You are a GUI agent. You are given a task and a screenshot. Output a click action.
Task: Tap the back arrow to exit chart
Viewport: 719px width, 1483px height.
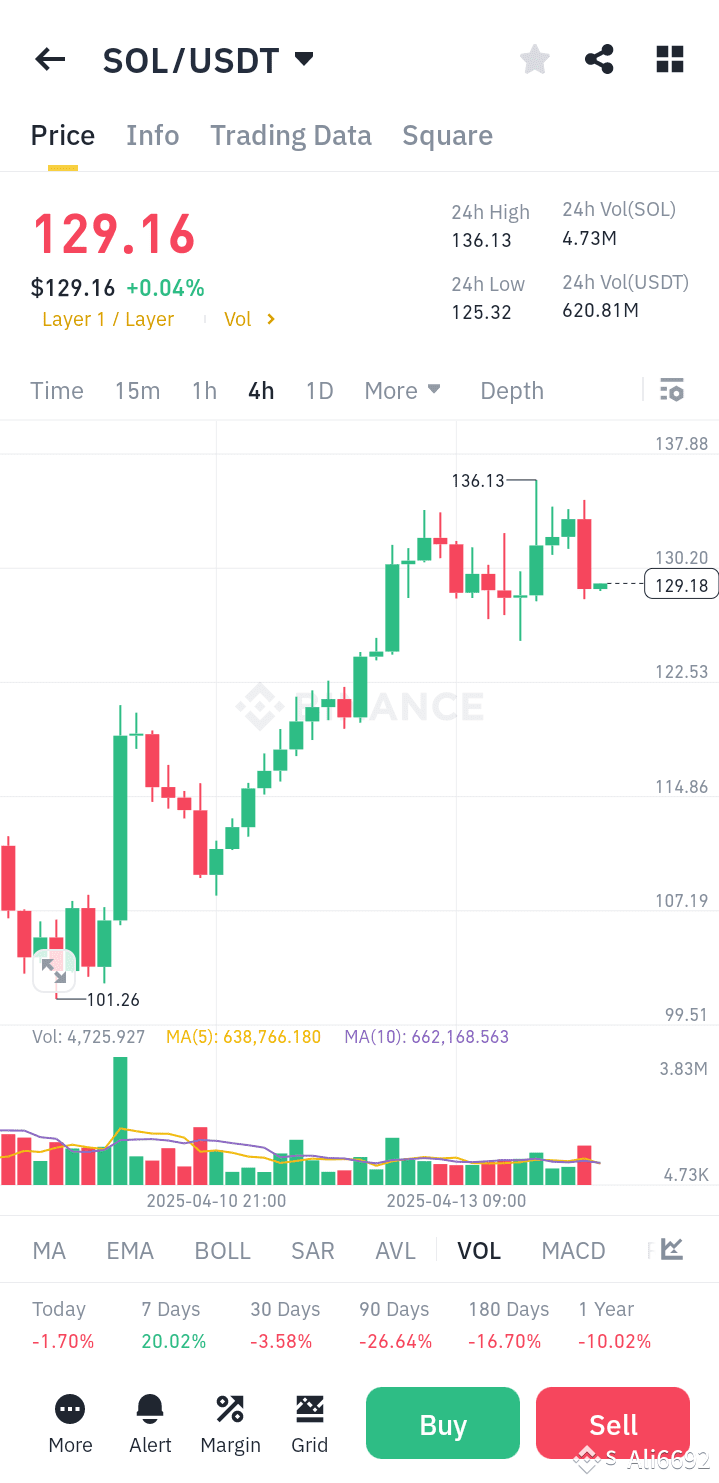[49, 59]
